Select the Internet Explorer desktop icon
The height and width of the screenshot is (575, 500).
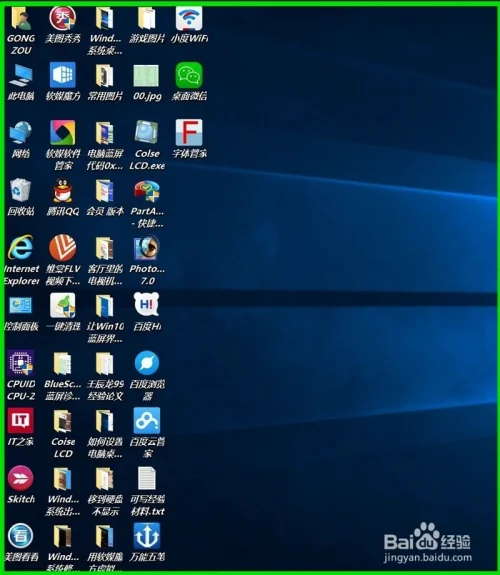tap(21, 247)
